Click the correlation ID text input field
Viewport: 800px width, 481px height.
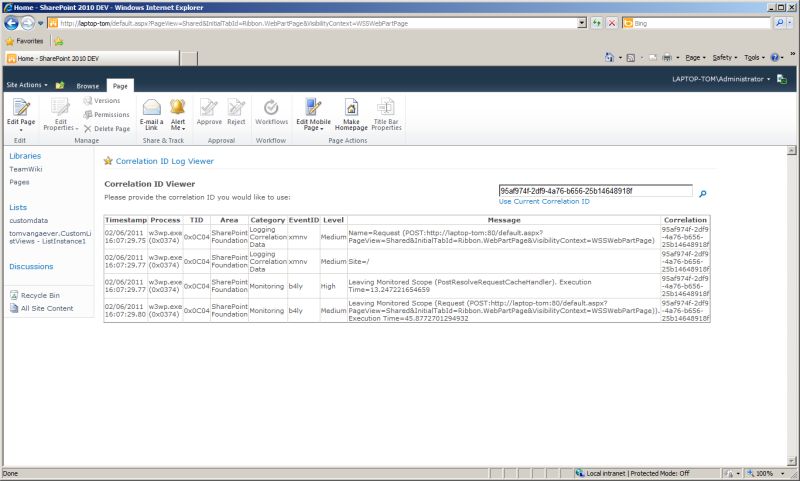(595, 191)
